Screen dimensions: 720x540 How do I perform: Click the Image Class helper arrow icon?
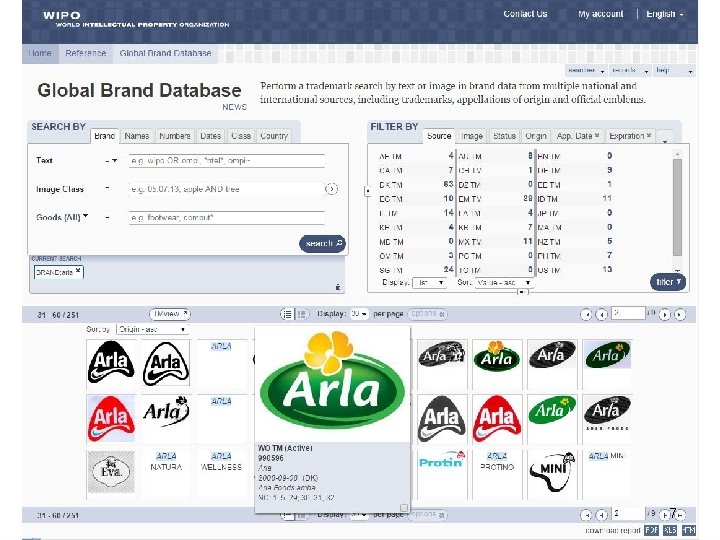tap(331, 189)
